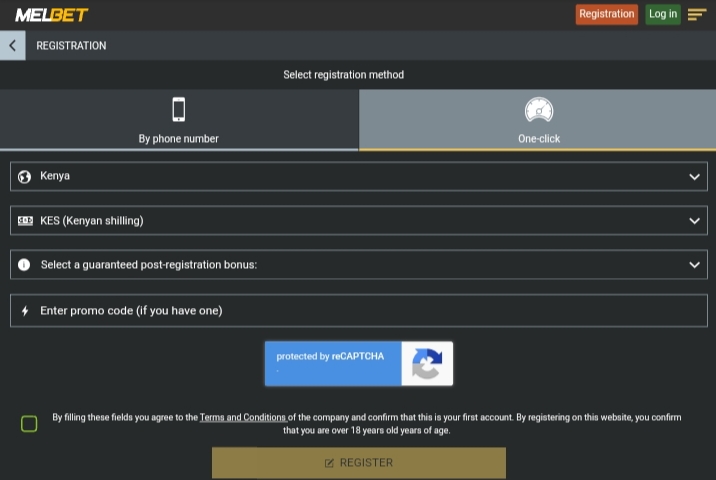The image size is (716, 480).
Task: Click the info icon beside bonus selector
Action: [24, 265]
